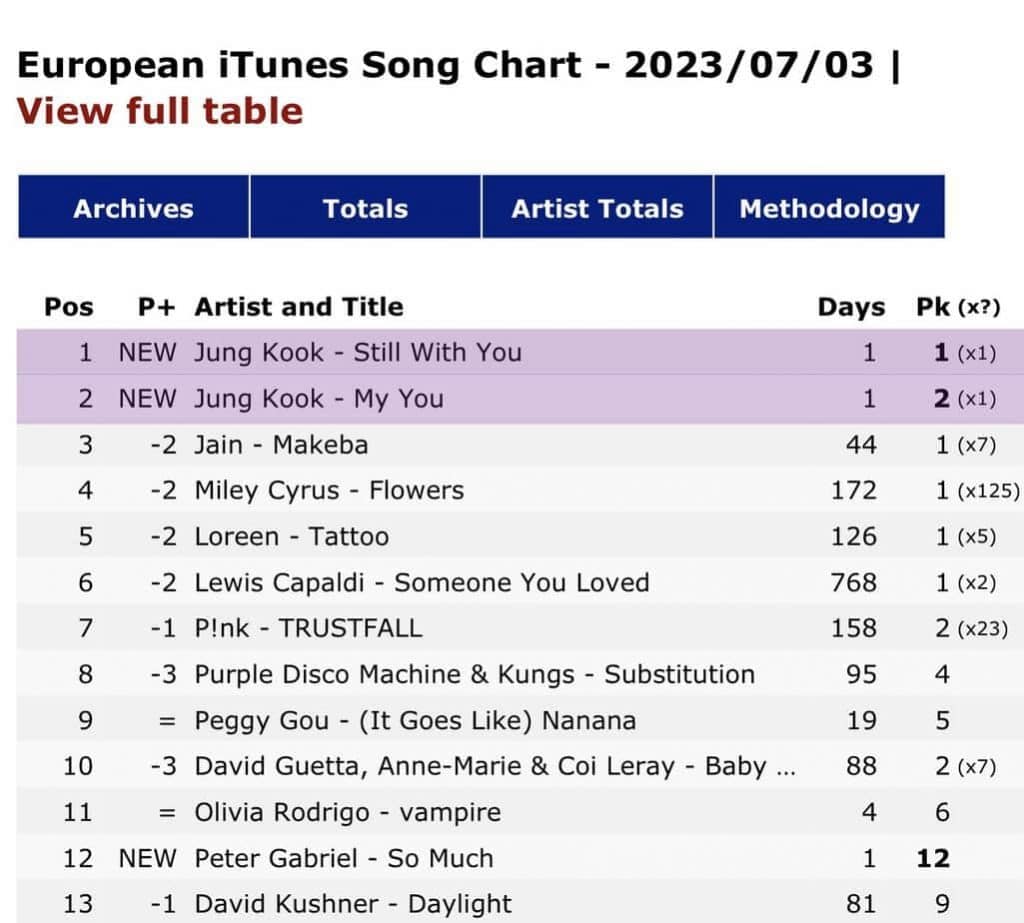
Task: Click the P!nk - TRUSTFALL row
Action: point(308,628)
